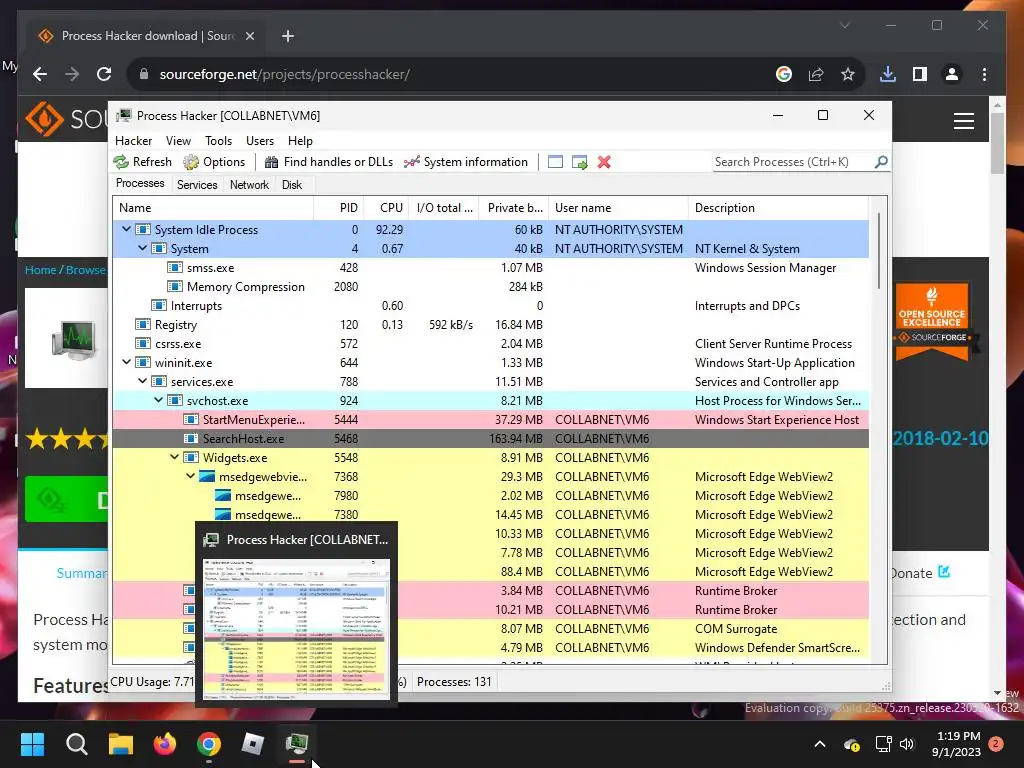Select the Processes tab
Screen dimensions: 1024x768
(140, 184)
